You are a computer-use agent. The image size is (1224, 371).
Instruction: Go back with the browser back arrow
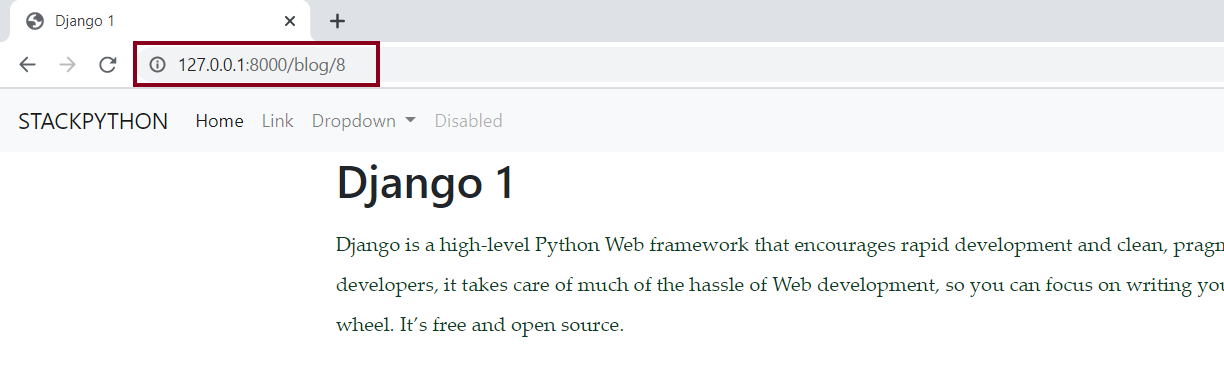click(28, 65)
